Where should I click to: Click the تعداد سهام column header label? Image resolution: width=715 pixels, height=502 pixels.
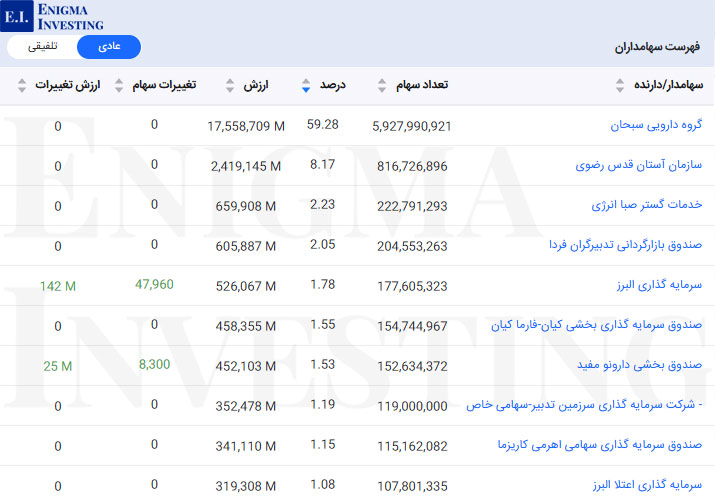point(422,85)
